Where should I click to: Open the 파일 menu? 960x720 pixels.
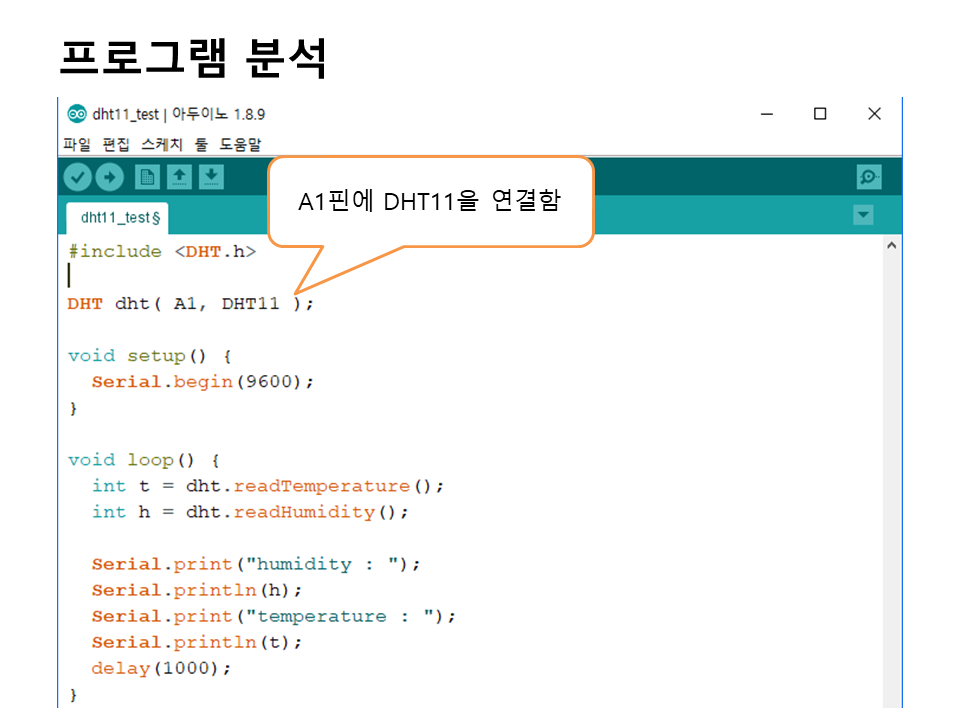pyautogui.click(x=77, y=144)
